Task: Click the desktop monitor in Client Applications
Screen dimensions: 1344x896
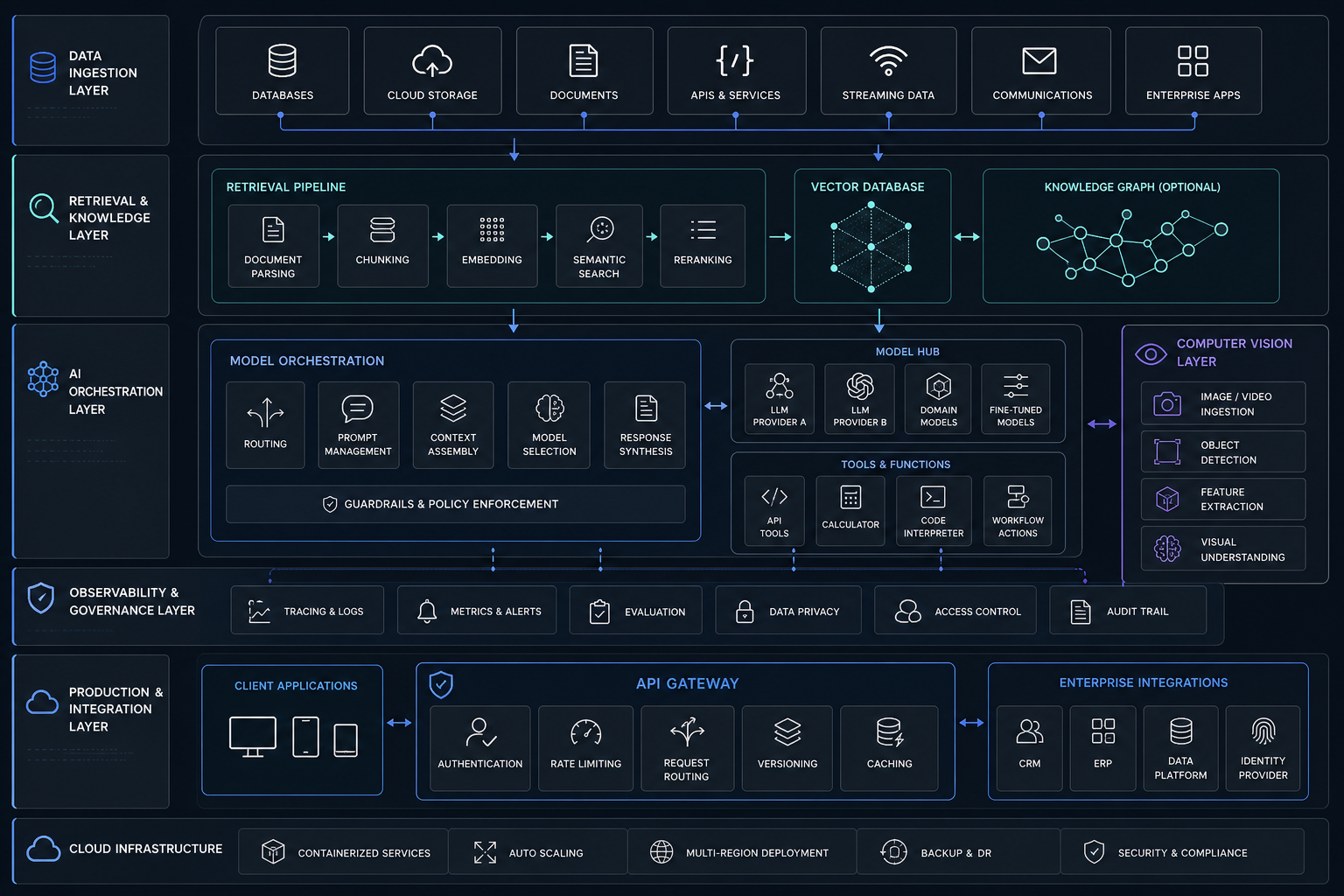Action: [253, 737]
